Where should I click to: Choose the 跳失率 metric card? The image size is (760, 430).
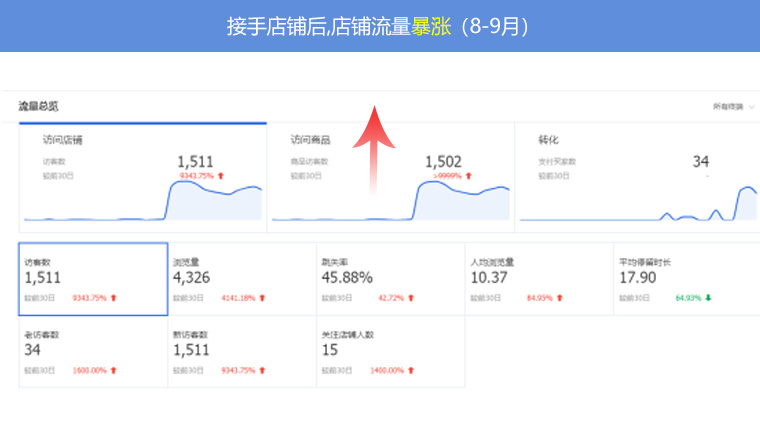[390, 279]
